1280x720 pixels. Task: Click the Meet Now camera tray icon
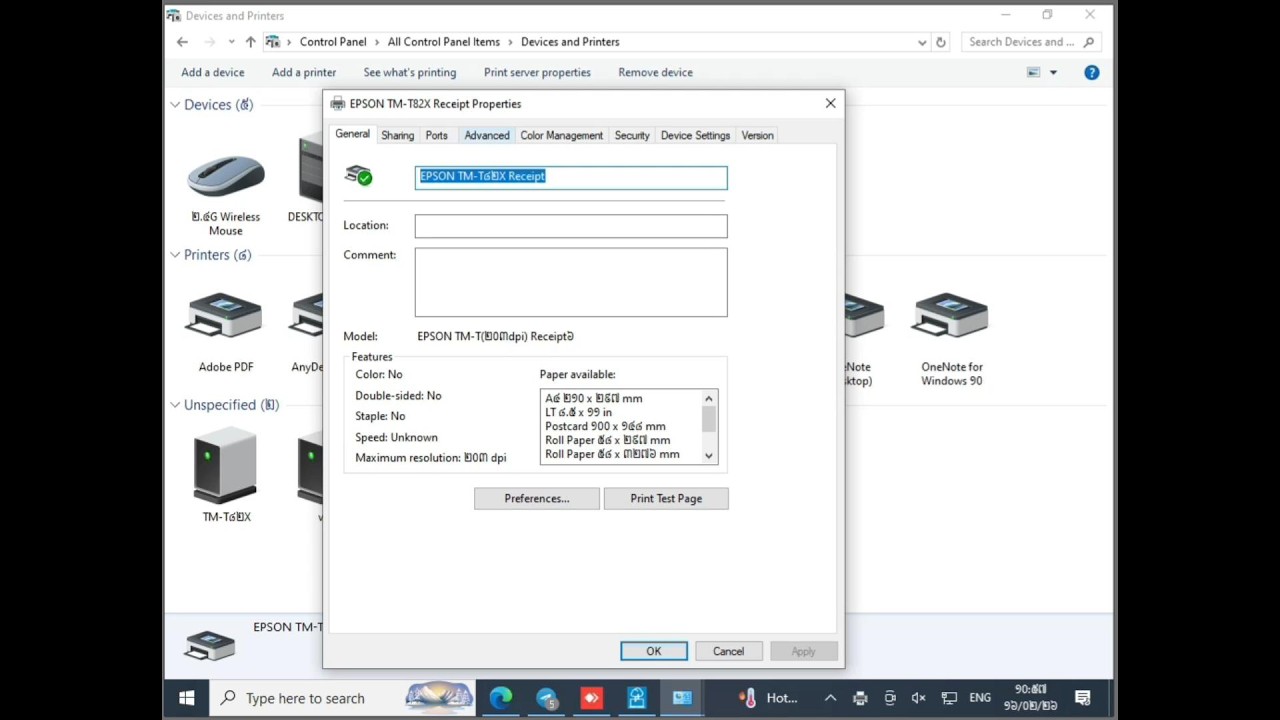(x=890, y=698)
